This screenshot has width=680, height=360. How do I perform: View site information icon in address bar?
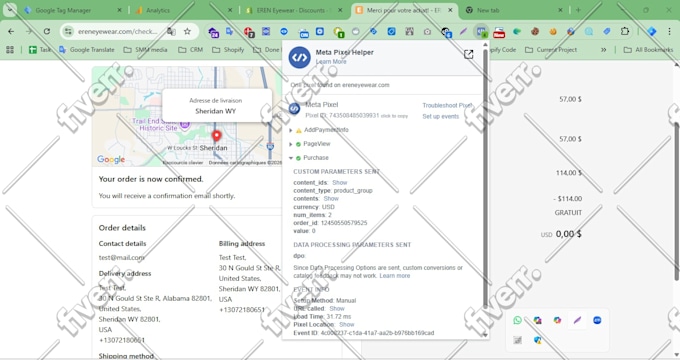coord(68,31)
